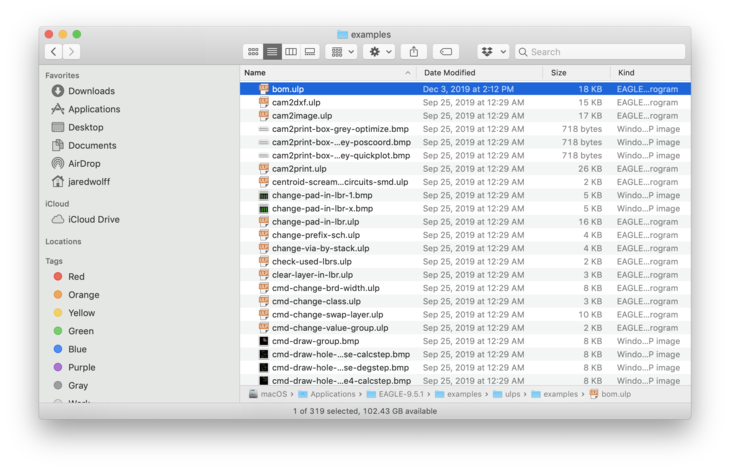Switch to list view

272,52
